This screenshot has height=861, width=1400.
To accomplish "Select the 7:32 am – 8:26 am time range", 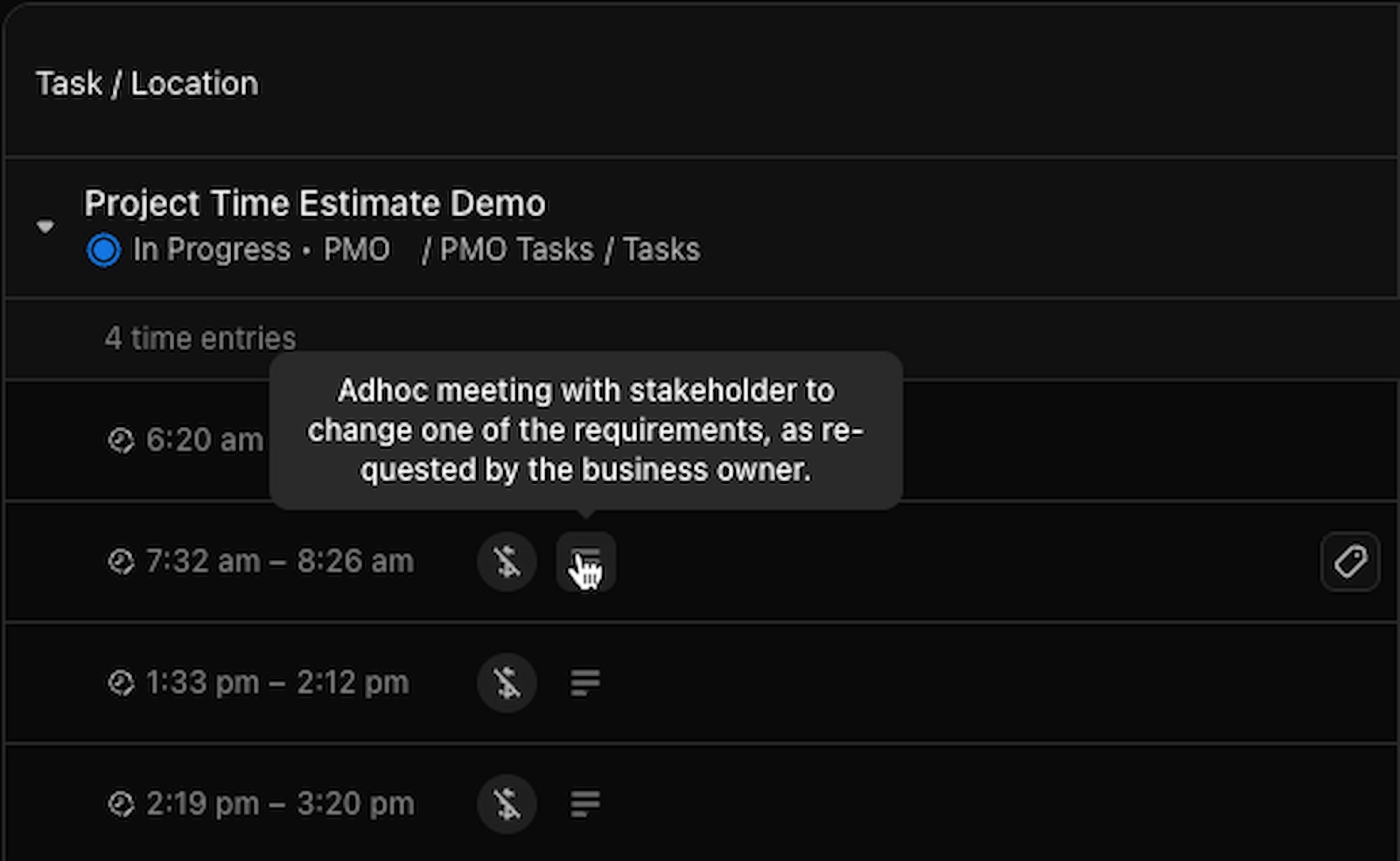I will (x=279, y=562).
